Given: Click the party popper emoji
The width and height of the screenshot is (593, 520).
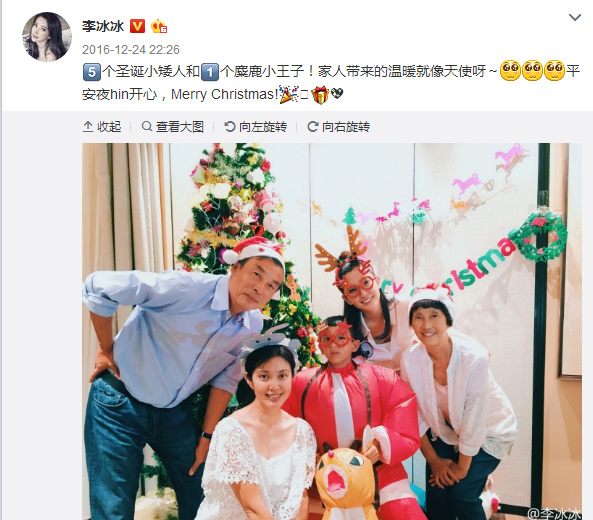Looking at the screenshot, I should (289, 95).
